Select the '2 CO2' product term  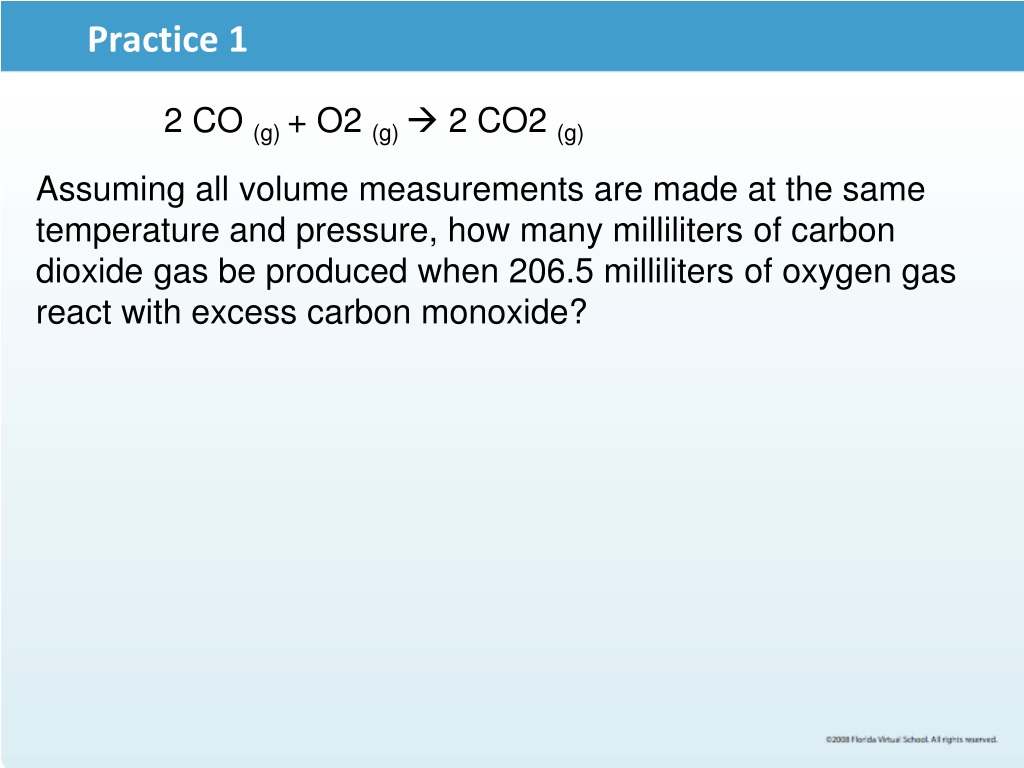click(498, 121)
